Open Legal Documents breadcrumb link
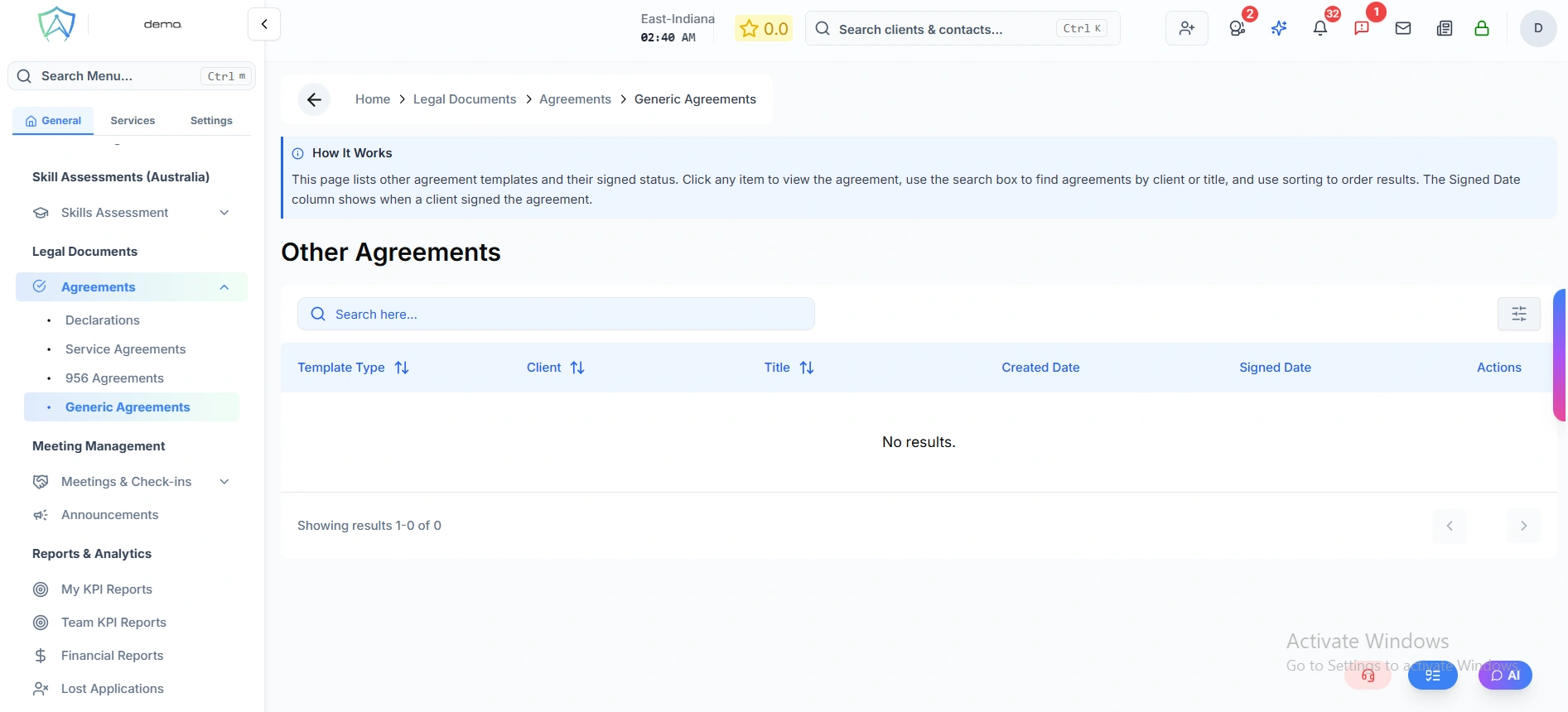The image size is (1568, 712). pos(464,99)
